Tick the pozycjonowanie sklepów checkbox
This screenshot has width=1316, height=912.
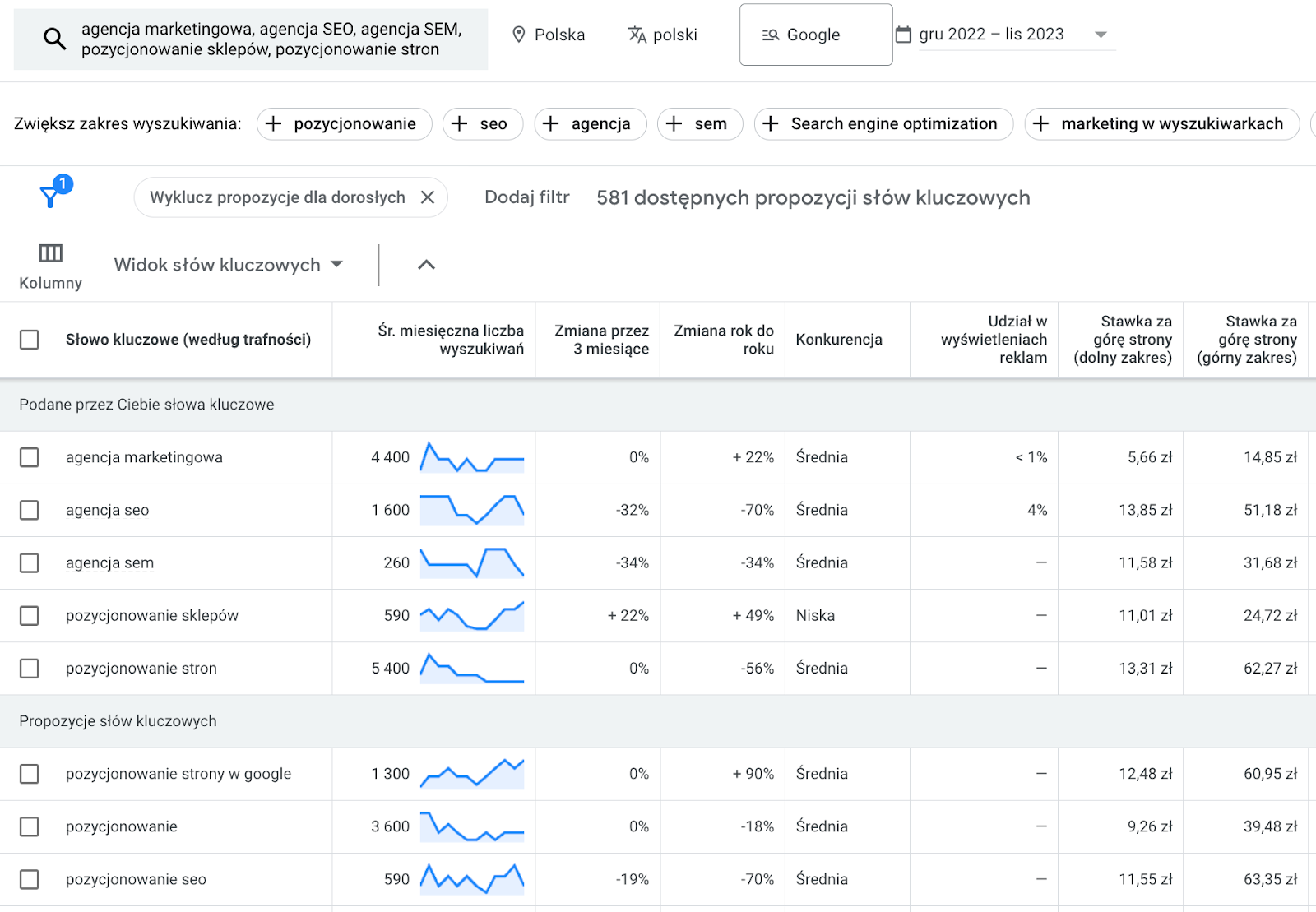[x=30, y=616]
